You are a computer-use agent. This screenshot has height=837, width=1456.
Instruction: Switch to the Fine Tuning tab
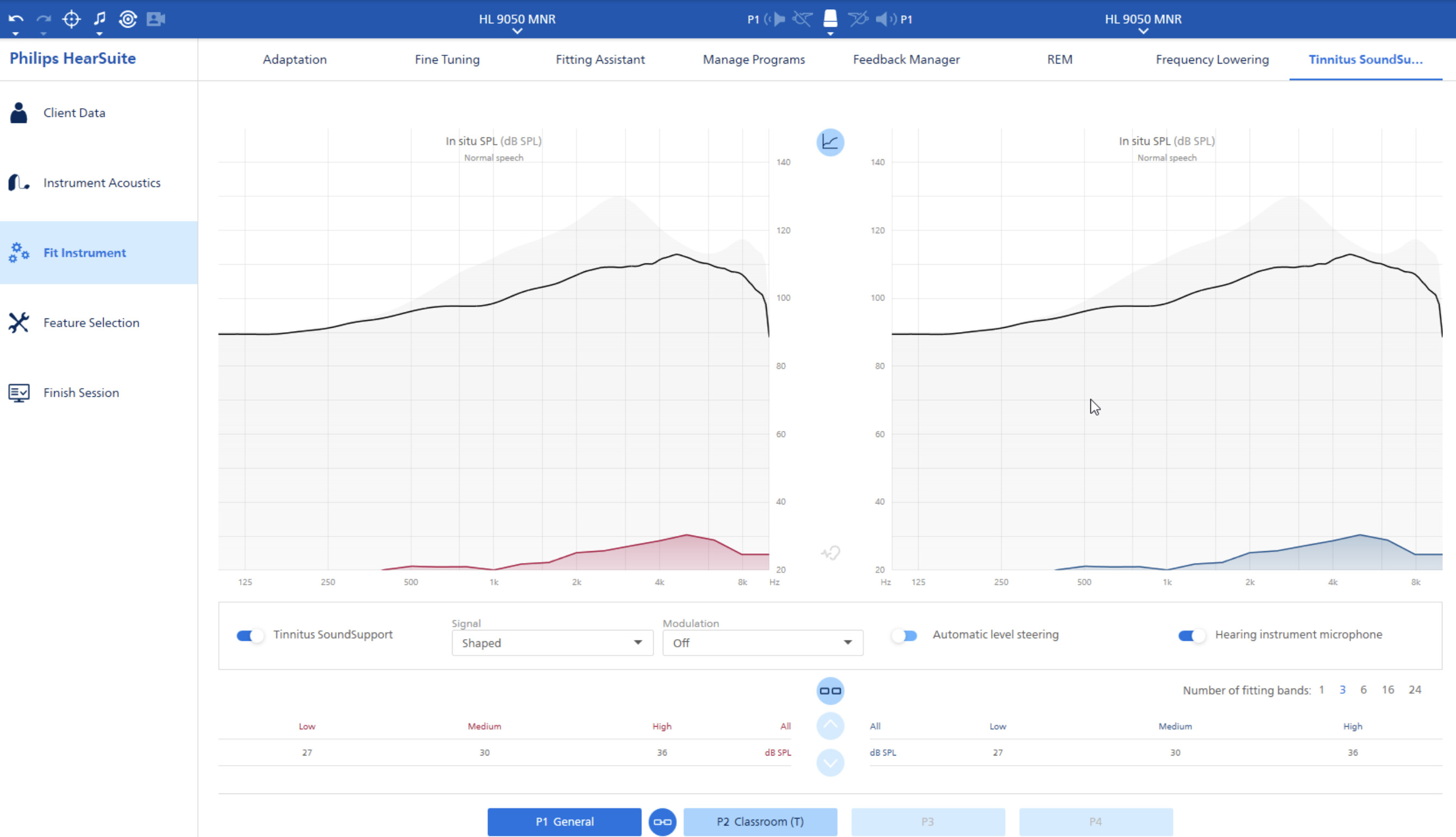pyautogui.click(x=447, y=59)
